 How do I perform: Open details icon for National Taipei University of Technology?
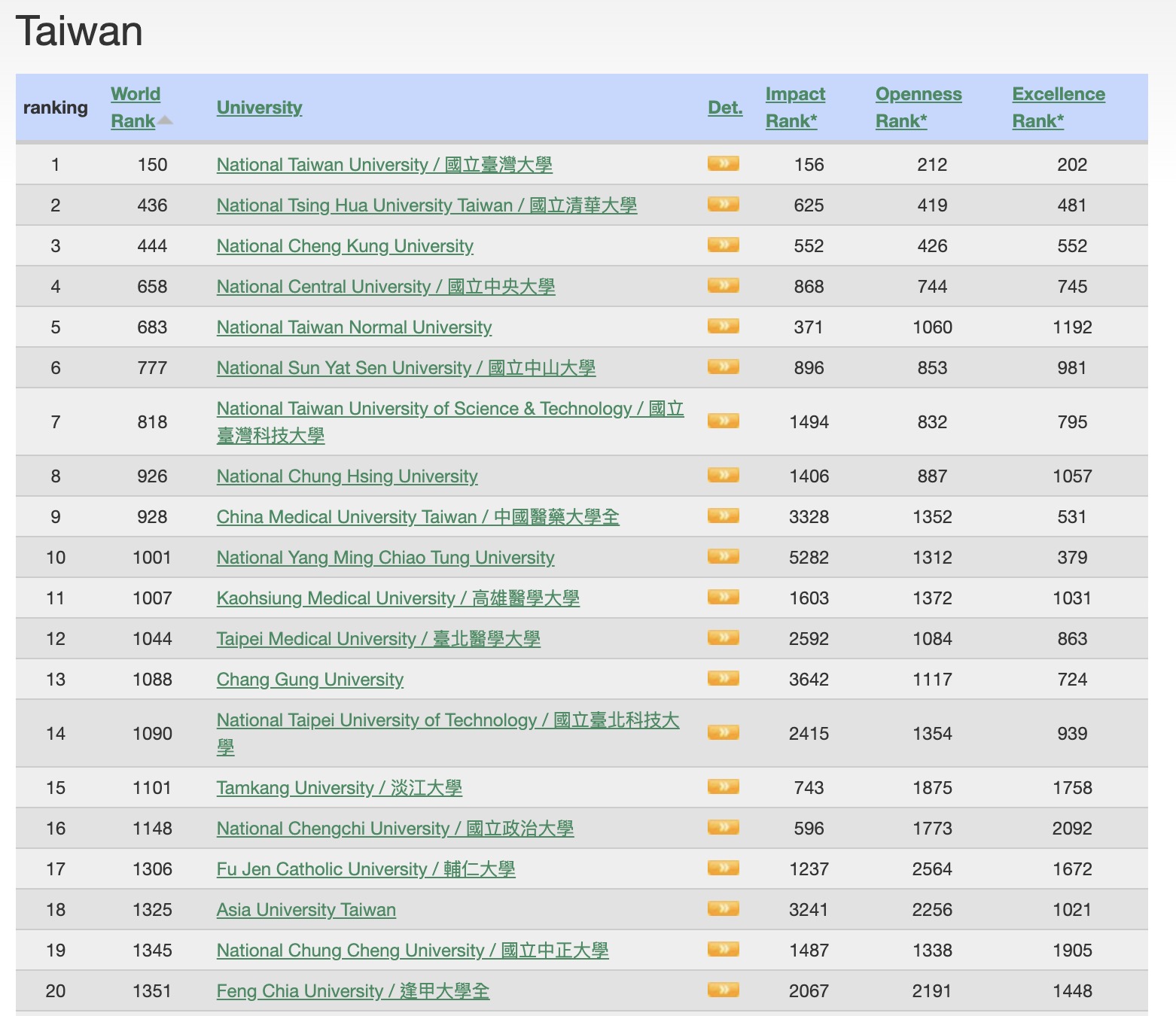tap(723, 732)
